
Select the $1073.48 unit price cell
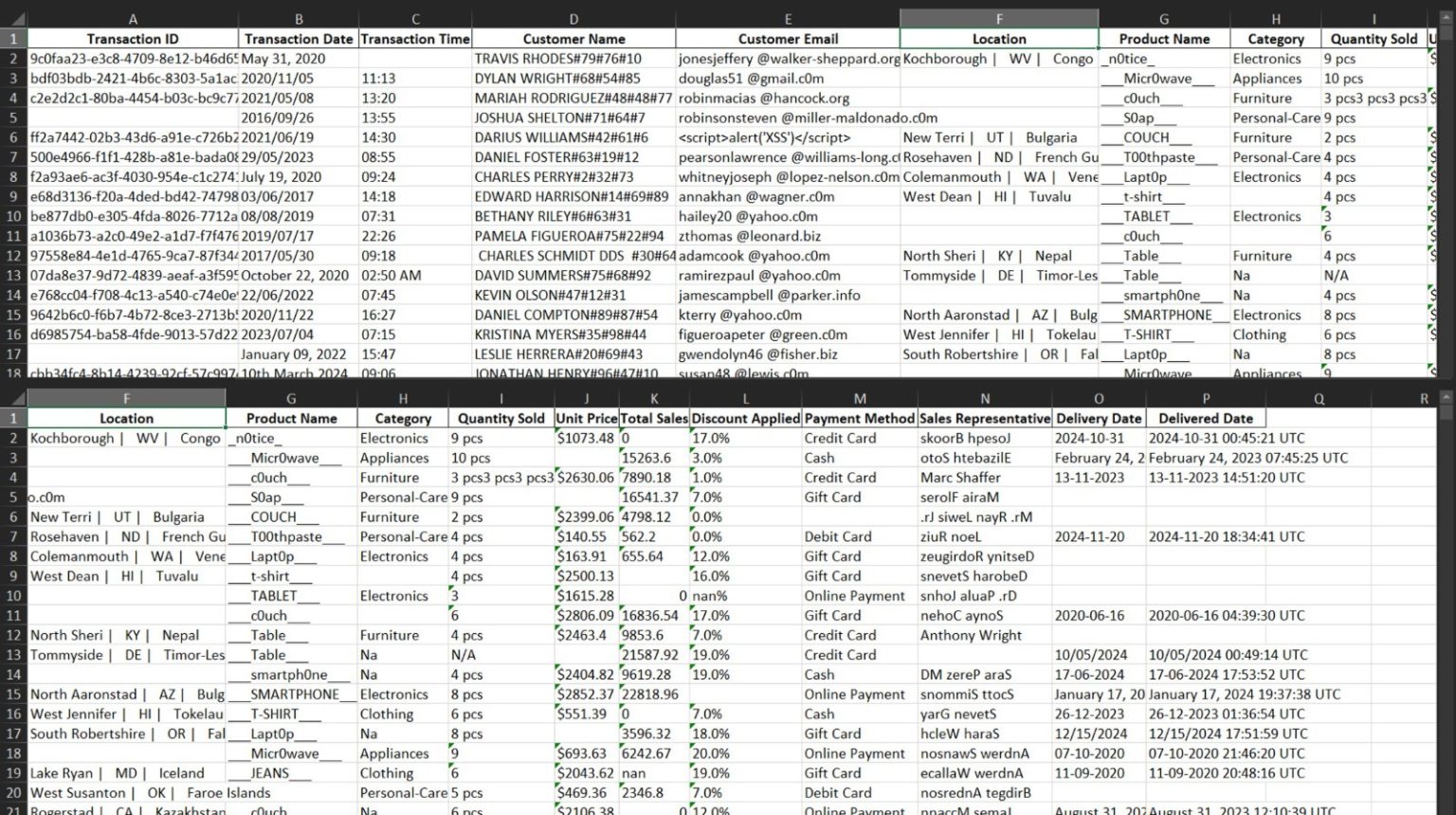tap(586, 438)
